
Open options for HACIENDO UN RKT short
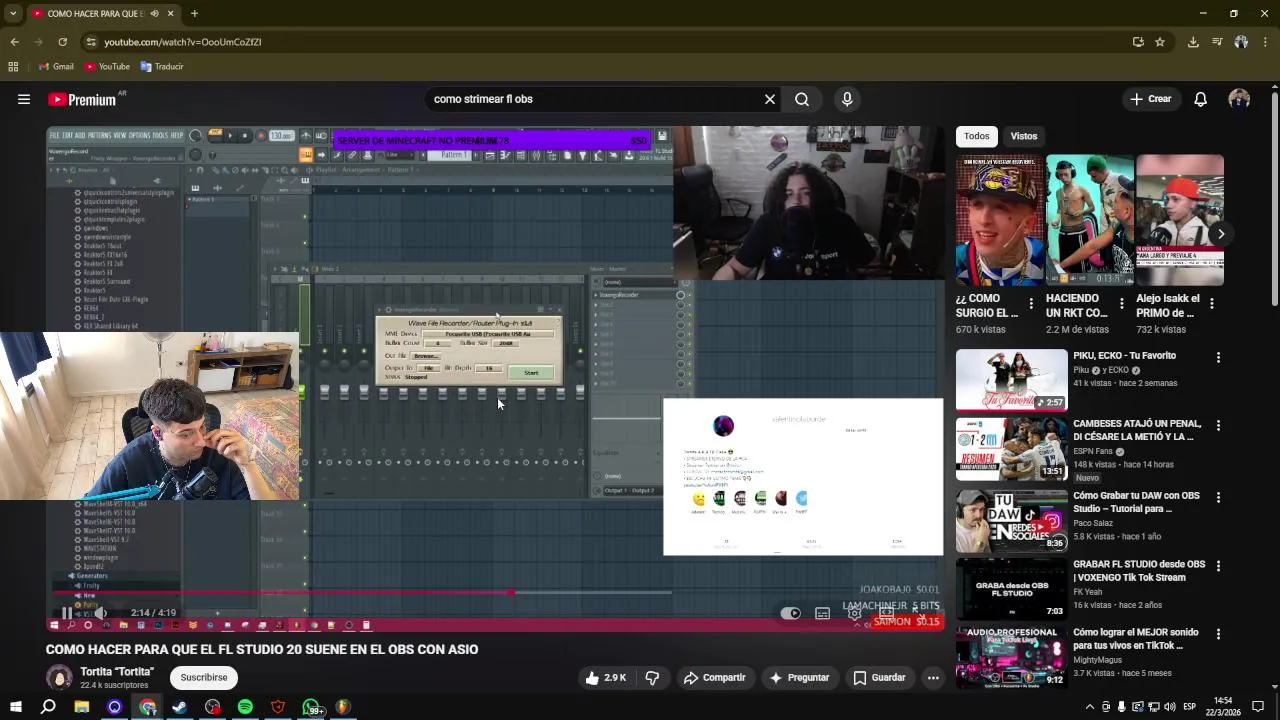click(x=1121, y=303)
